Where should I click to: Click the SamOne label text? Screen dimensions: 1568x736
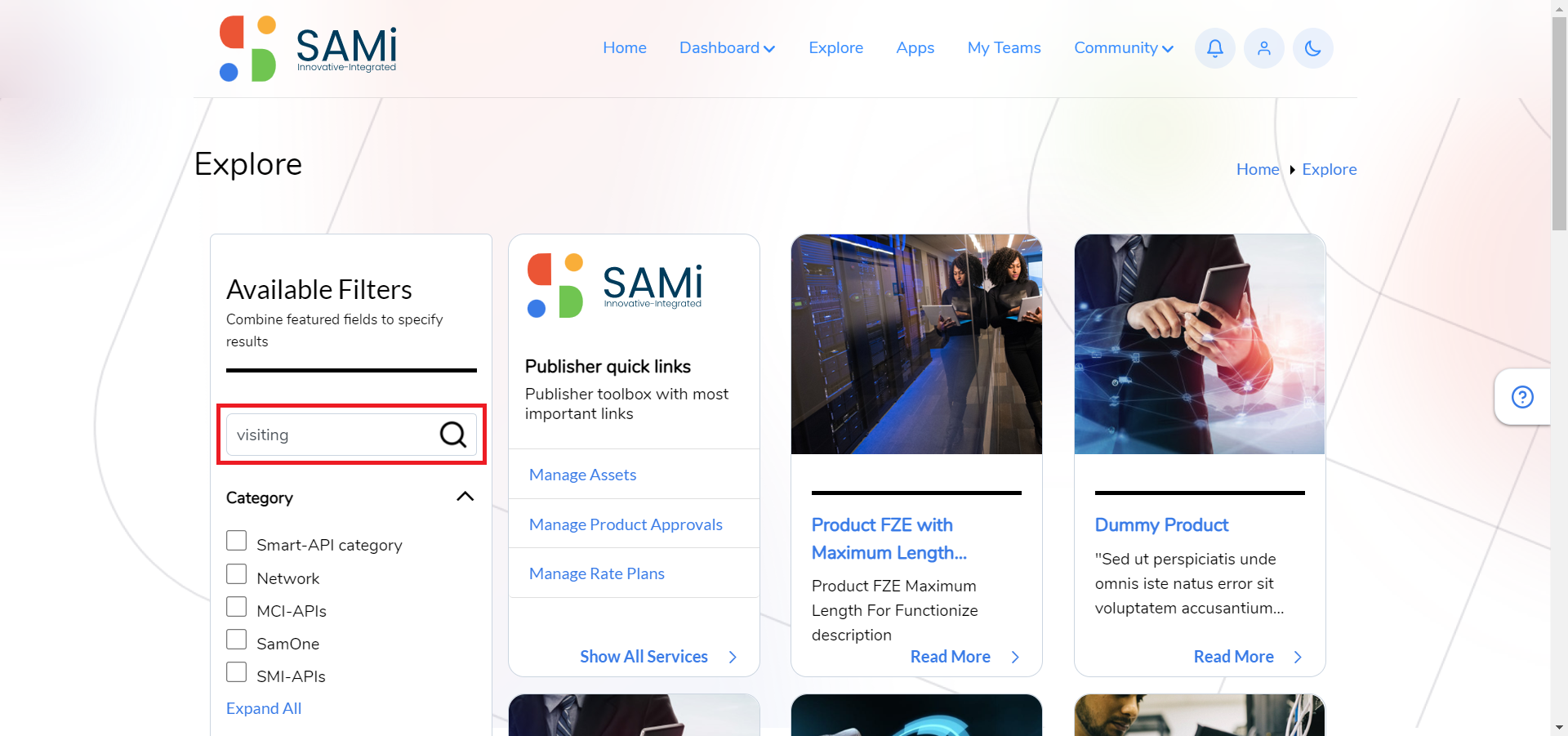coord(287,644)
